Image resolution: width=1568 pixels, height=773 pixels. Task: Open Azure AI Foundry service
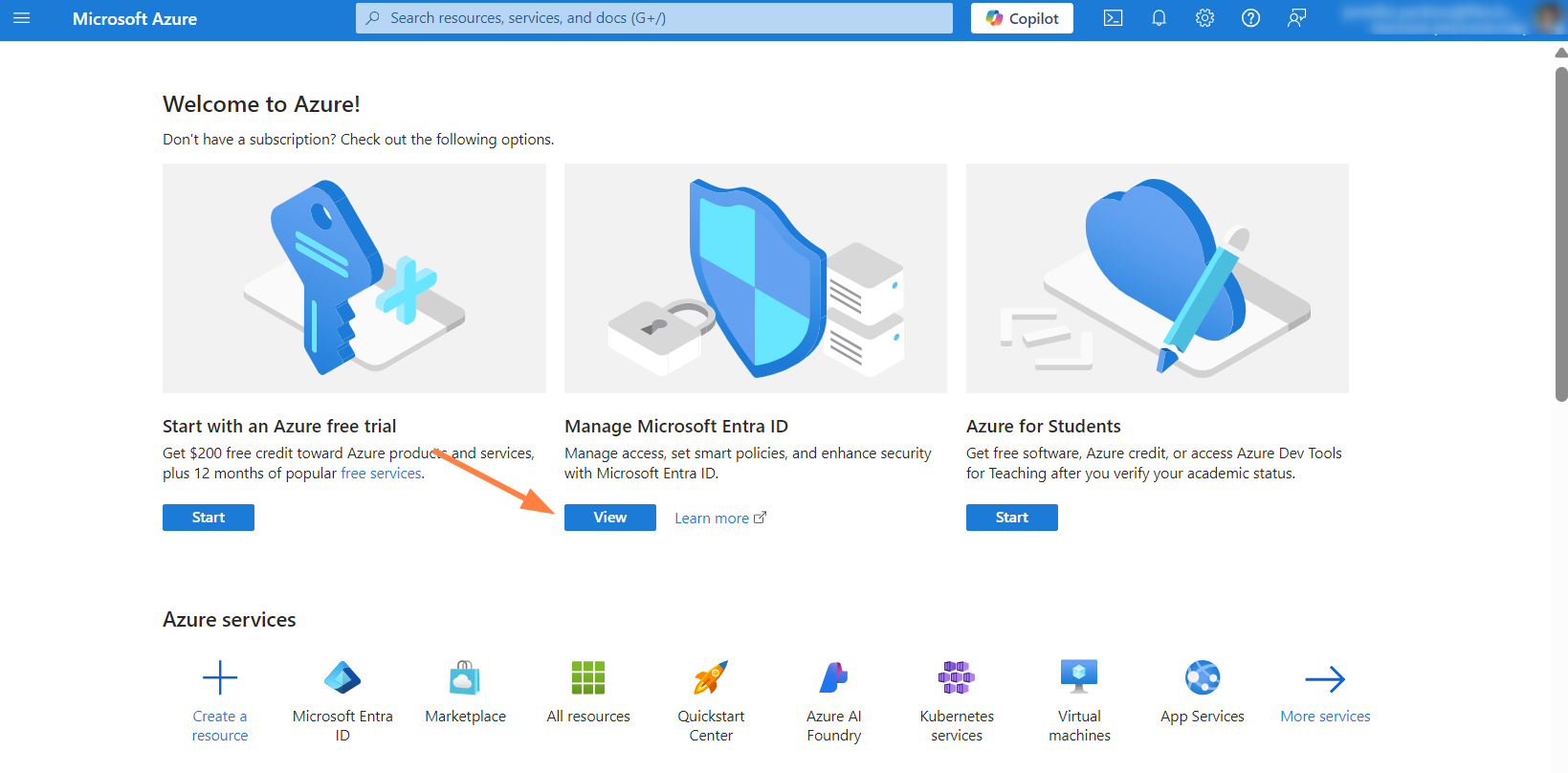pyautogui.click(x=833, y=700)
